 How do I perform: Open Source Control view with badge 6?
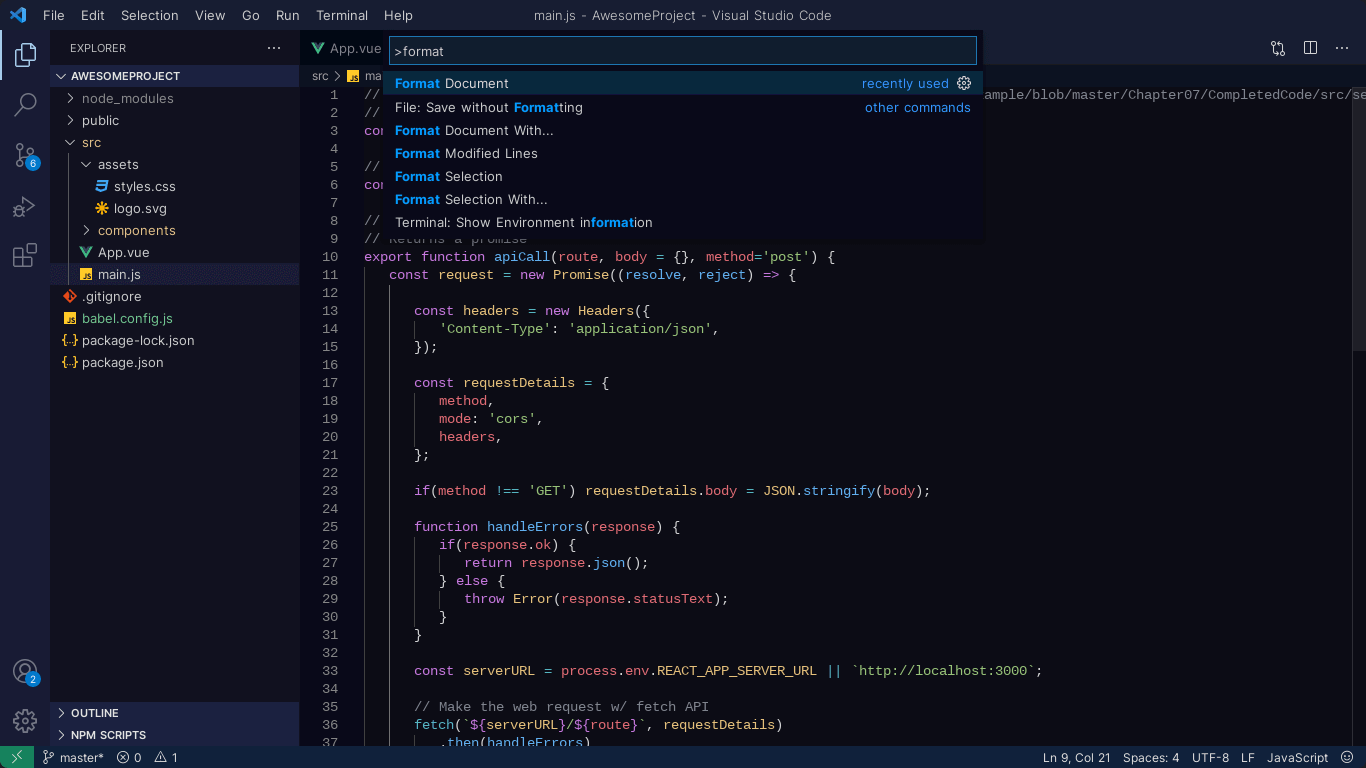coord(25,155)
